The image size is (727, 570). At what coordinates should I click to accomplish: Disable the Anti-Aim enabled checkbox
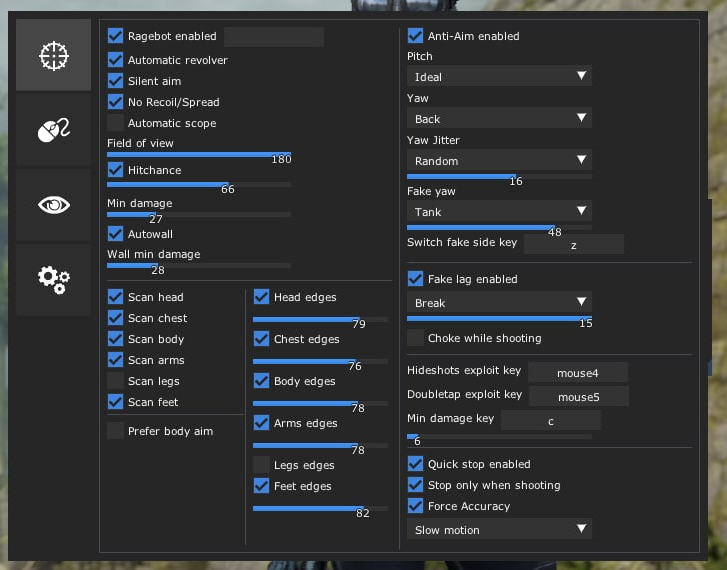click(x=416, y=36)
